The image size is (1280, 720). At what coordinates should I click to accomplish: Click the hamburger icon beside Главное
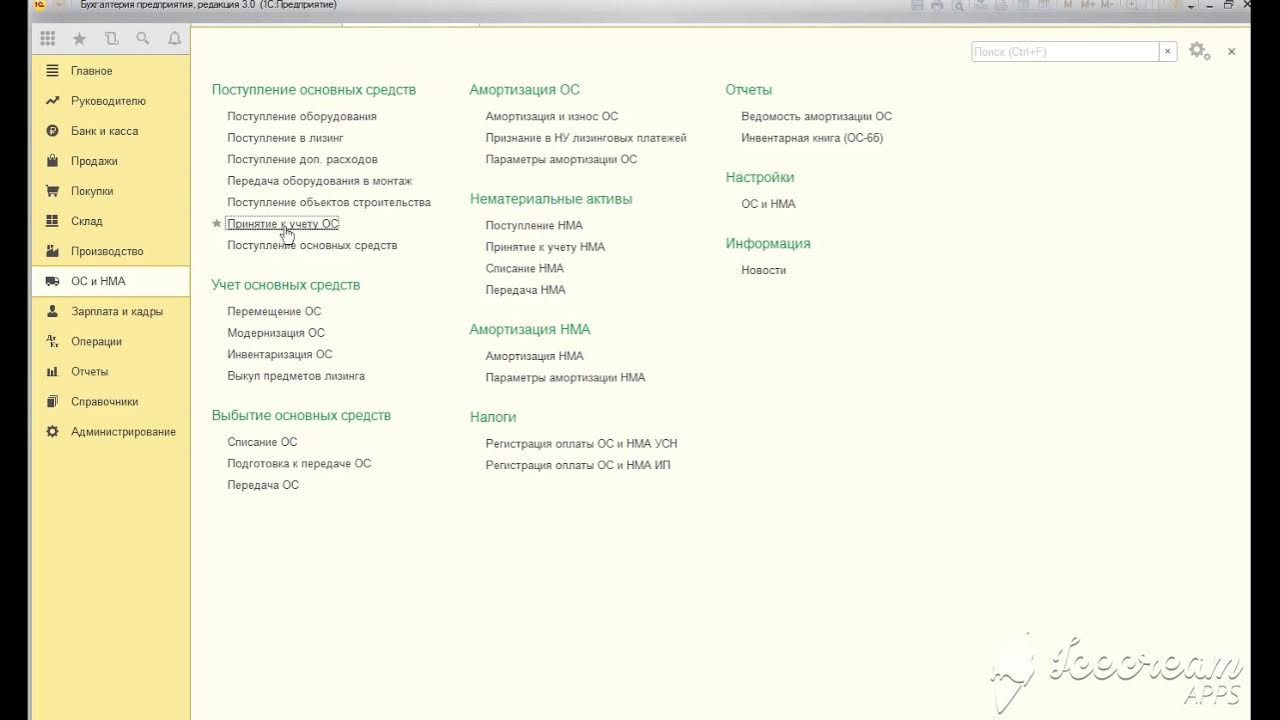[53, 71]
